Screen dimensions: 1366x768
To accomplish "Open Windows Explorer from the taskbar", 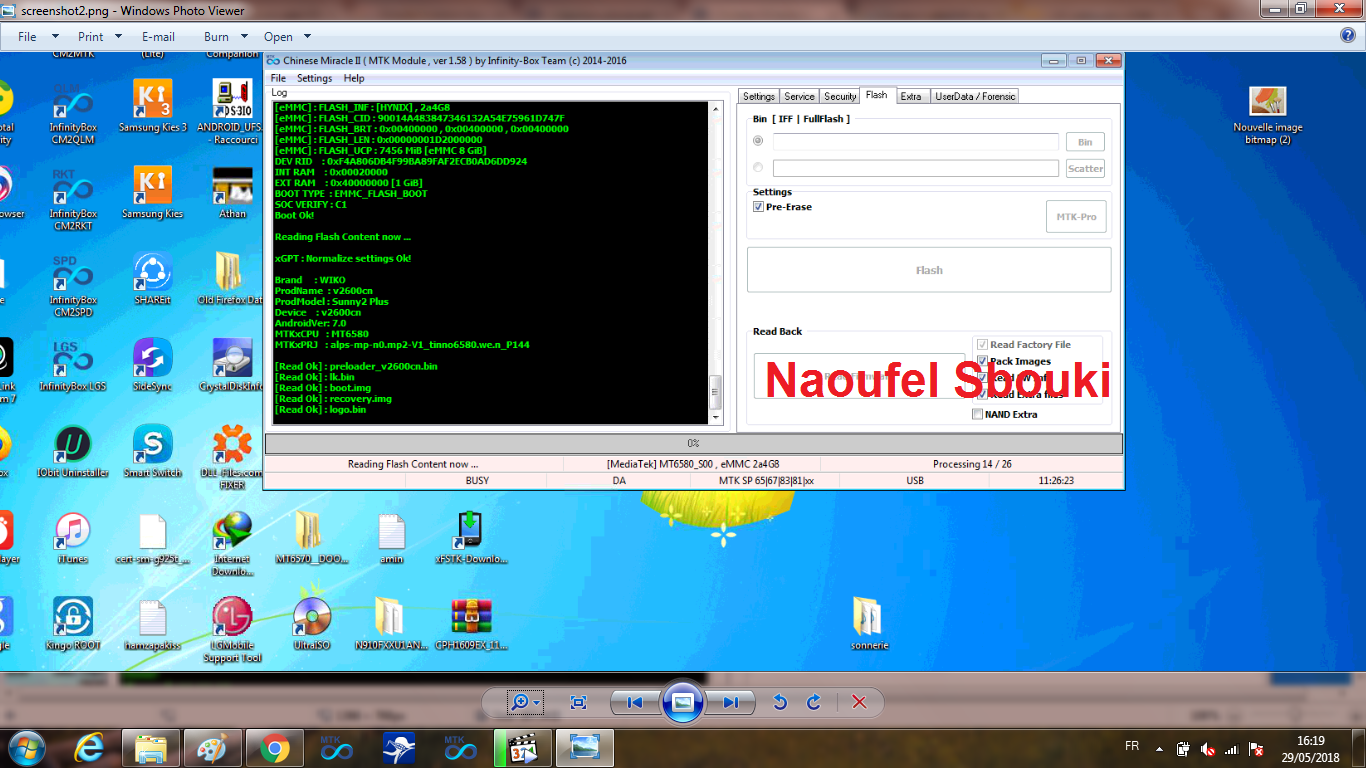I will pyautogui.click(x=151, y=747).
